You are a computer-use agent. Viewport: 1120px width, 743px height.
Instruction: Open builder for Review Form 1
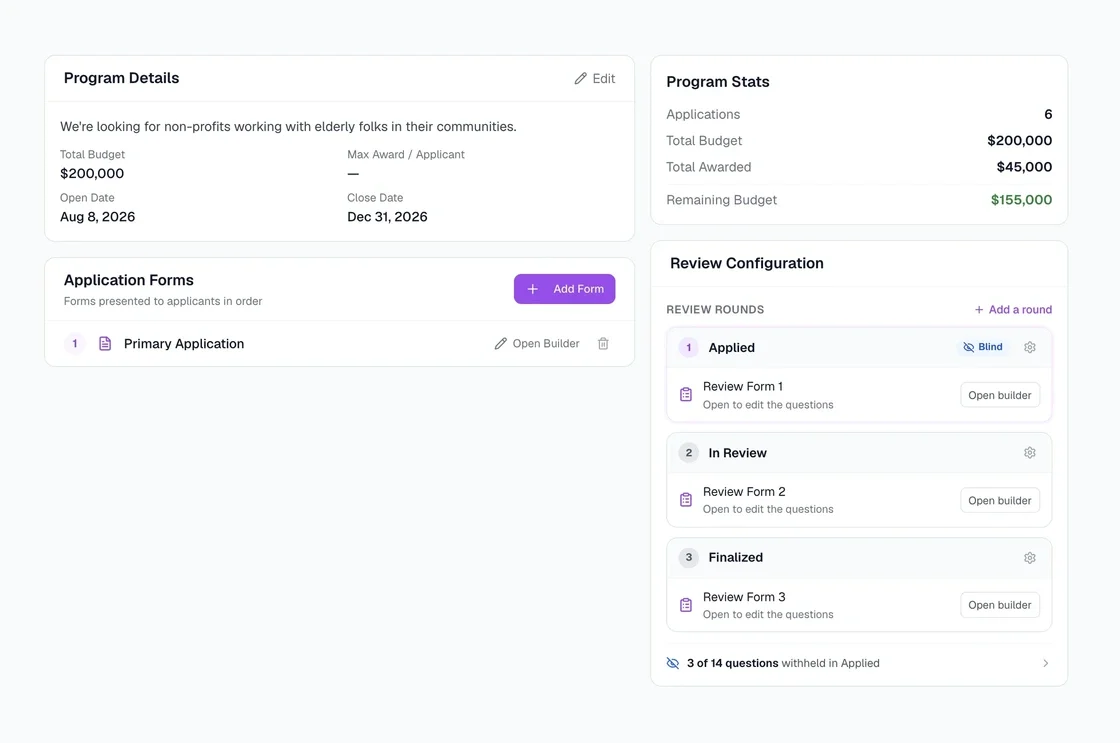click(999, 395)
